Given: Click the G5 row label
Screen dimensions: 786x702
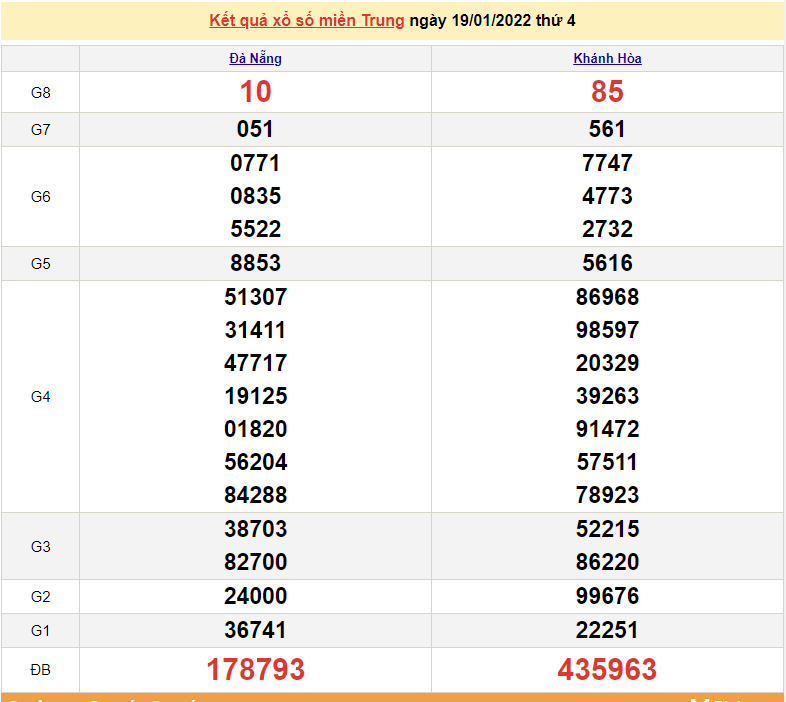Looking at the screenshot, I should [x=41, y=264].
